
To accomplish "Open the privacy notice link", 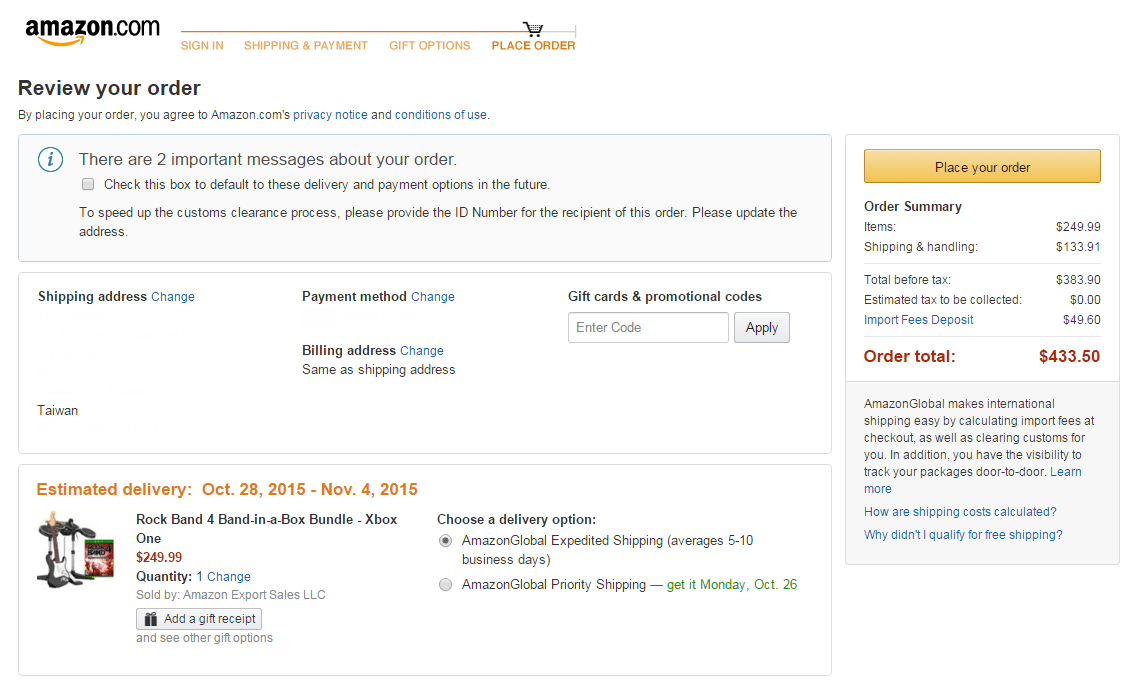I will point(330,115).
